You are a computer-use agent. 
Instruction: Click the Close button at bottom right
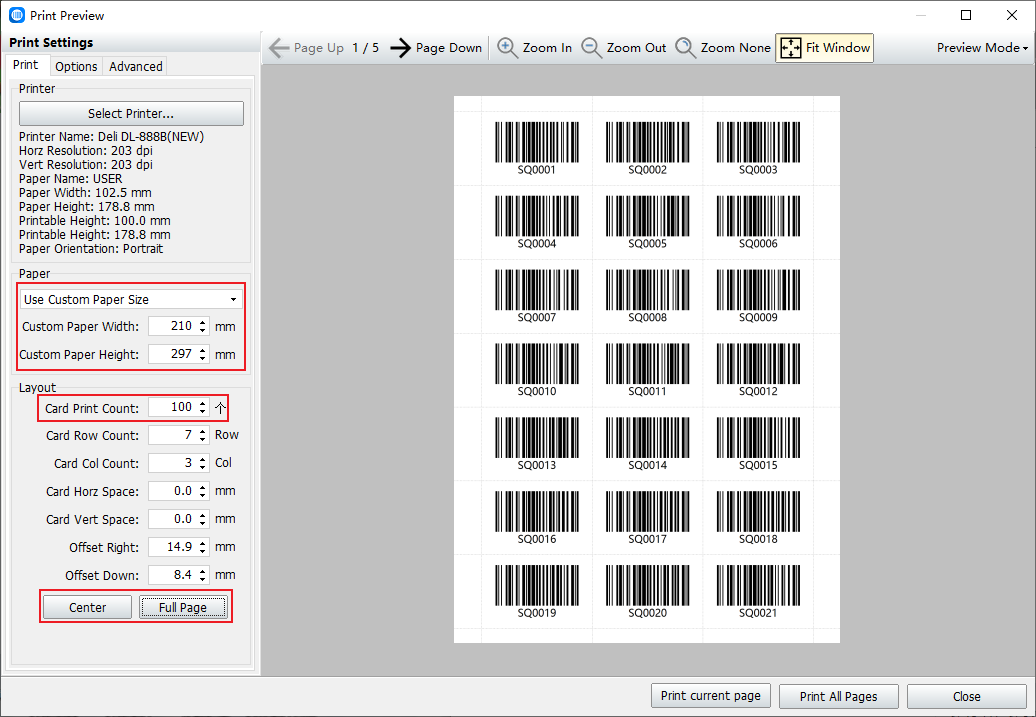pyautogui.click(x=967, y=697)
